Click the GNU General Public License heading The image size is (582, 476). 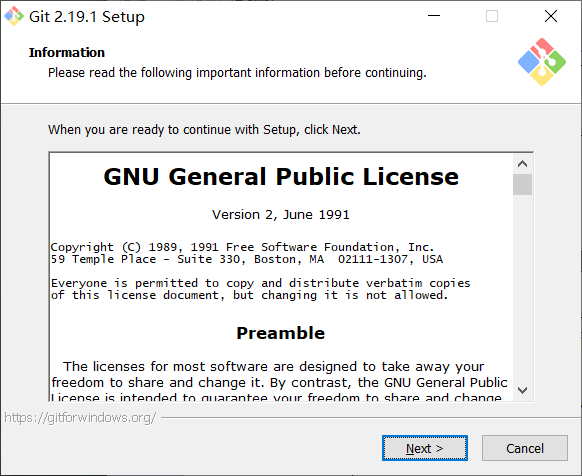pyautogui.click(x=281, y=176)
